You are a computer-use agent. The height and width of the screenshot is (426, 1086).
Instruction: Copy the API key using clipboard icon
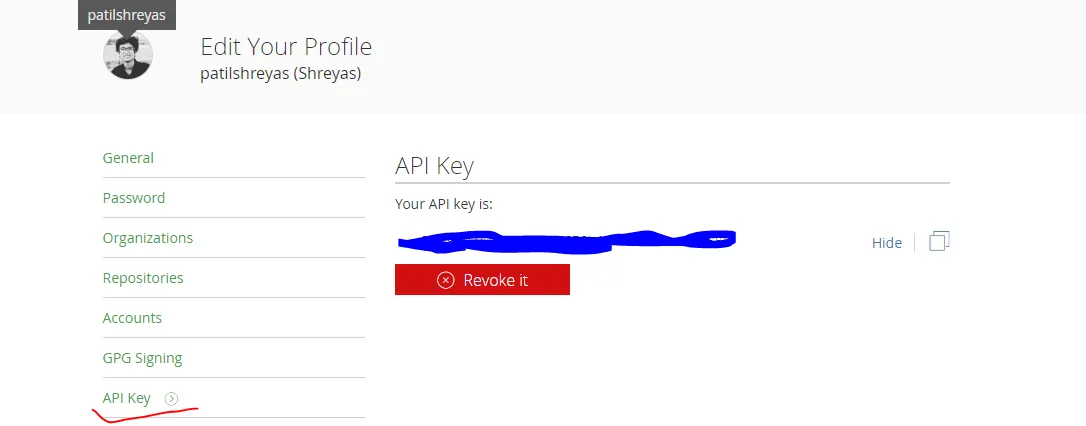coord(938,242)
